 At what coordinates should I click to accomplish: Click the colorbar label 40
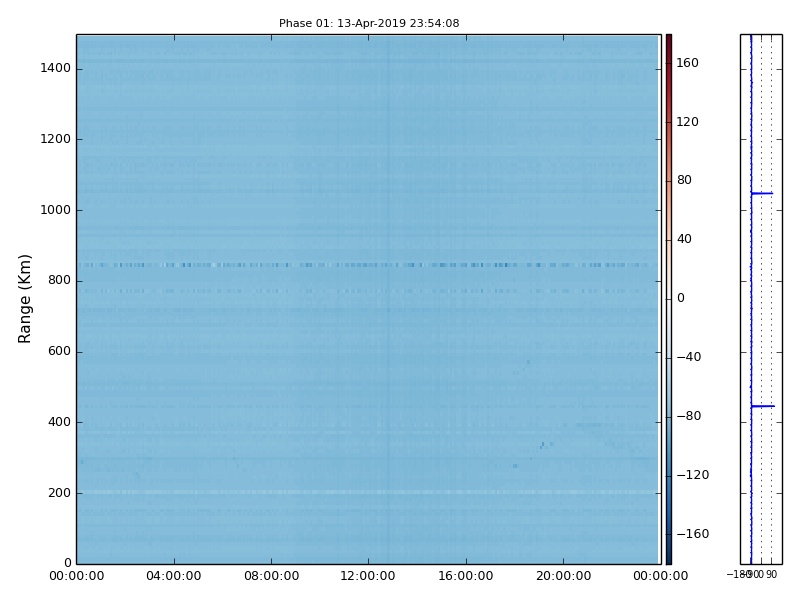(684, 239)
